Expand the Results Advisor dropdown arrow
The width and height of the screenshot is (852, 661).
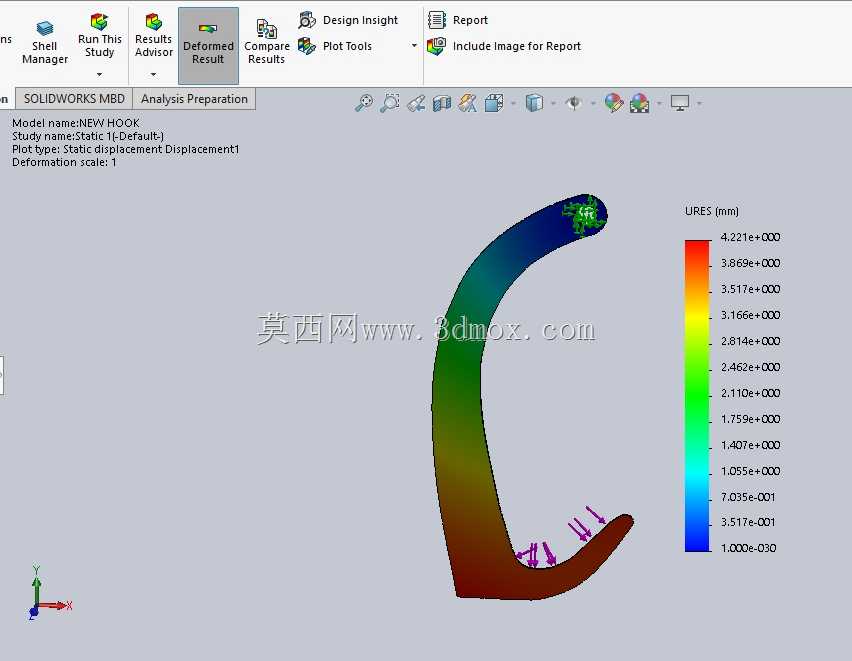point(154,74)
